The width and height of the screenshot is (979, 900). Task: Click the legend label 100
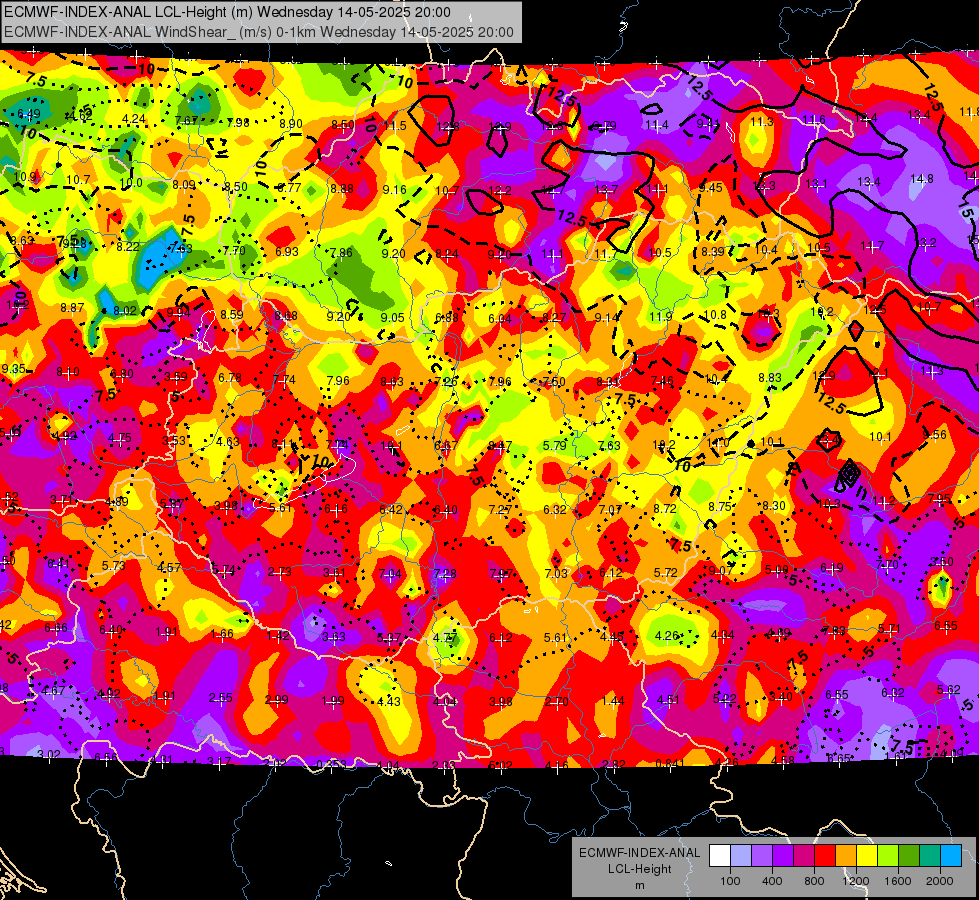(x=730, y=881)
